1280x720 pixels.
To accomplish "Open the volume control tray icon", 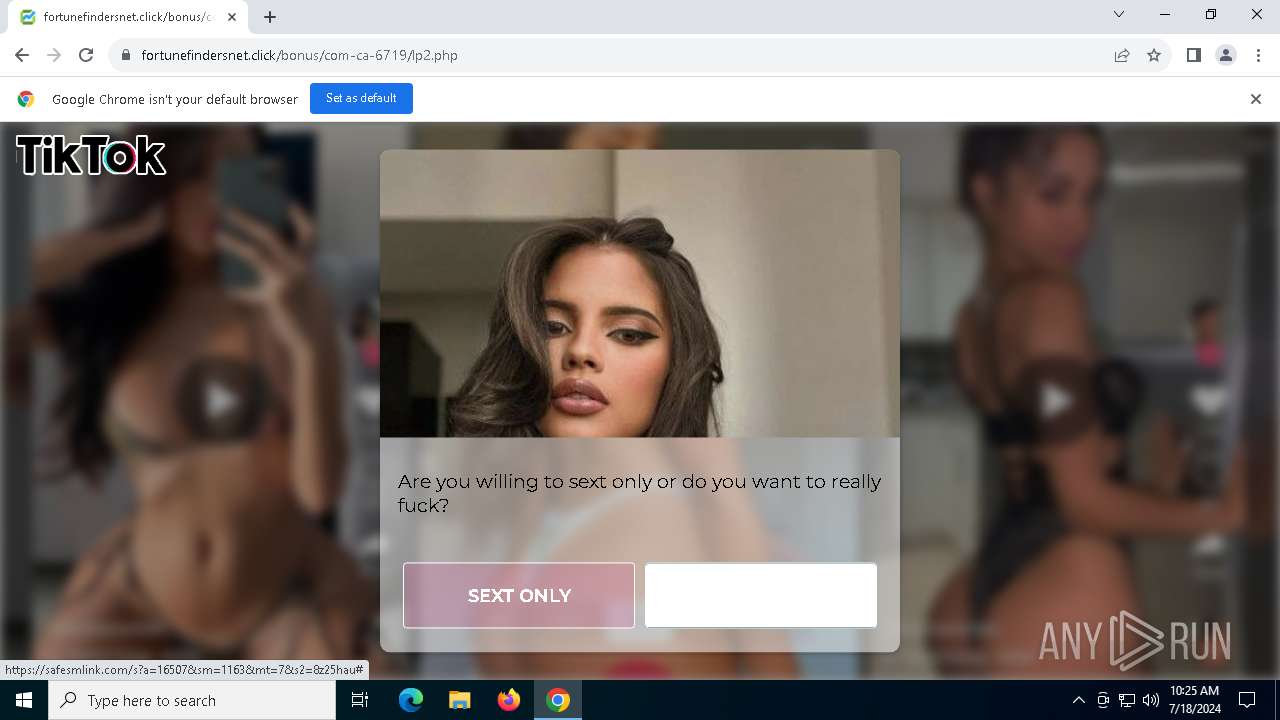I will [1150, 700].
